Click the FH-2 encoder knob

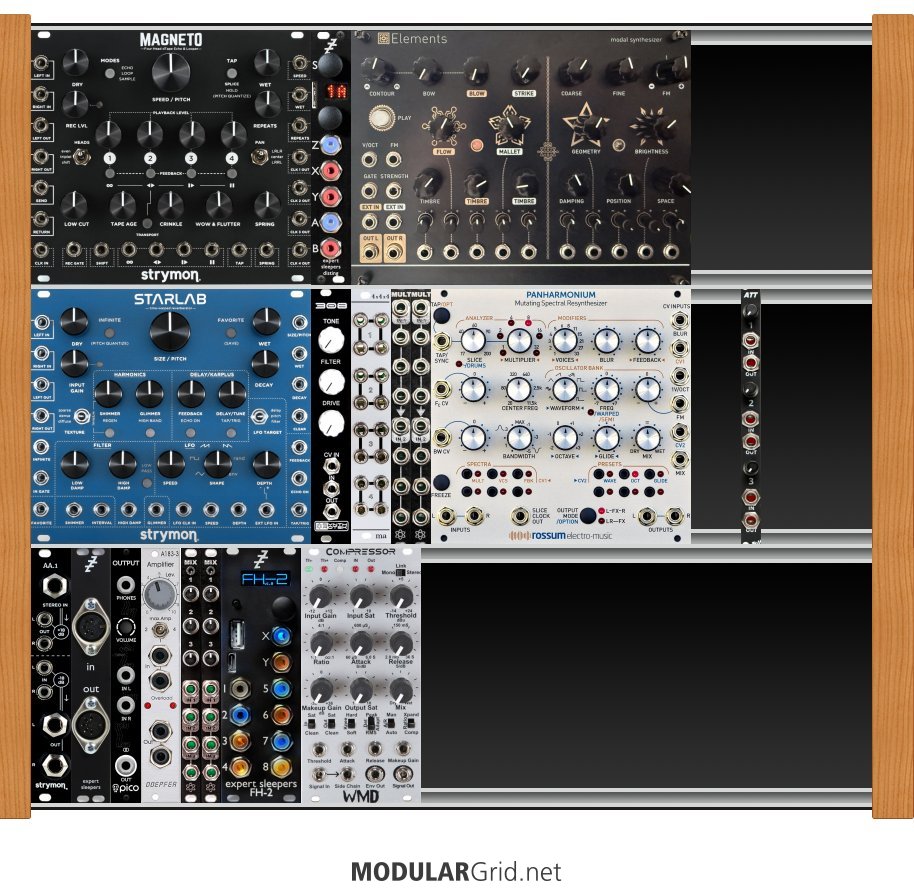[283, 608]
